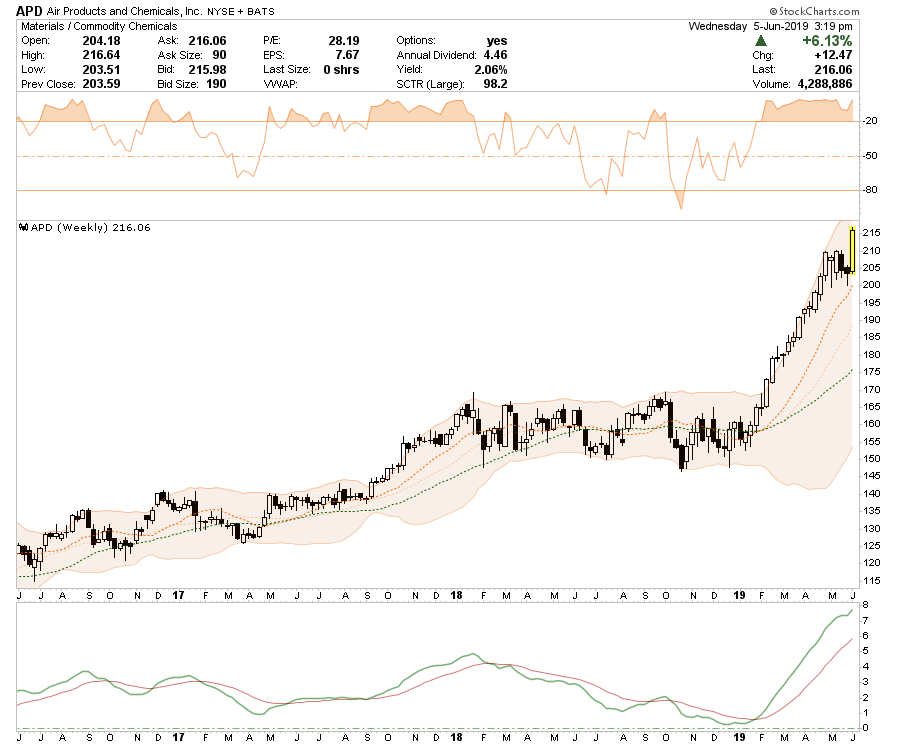
Task: Click the green up-arrow change indicator
Action: (x=761, y=41)
